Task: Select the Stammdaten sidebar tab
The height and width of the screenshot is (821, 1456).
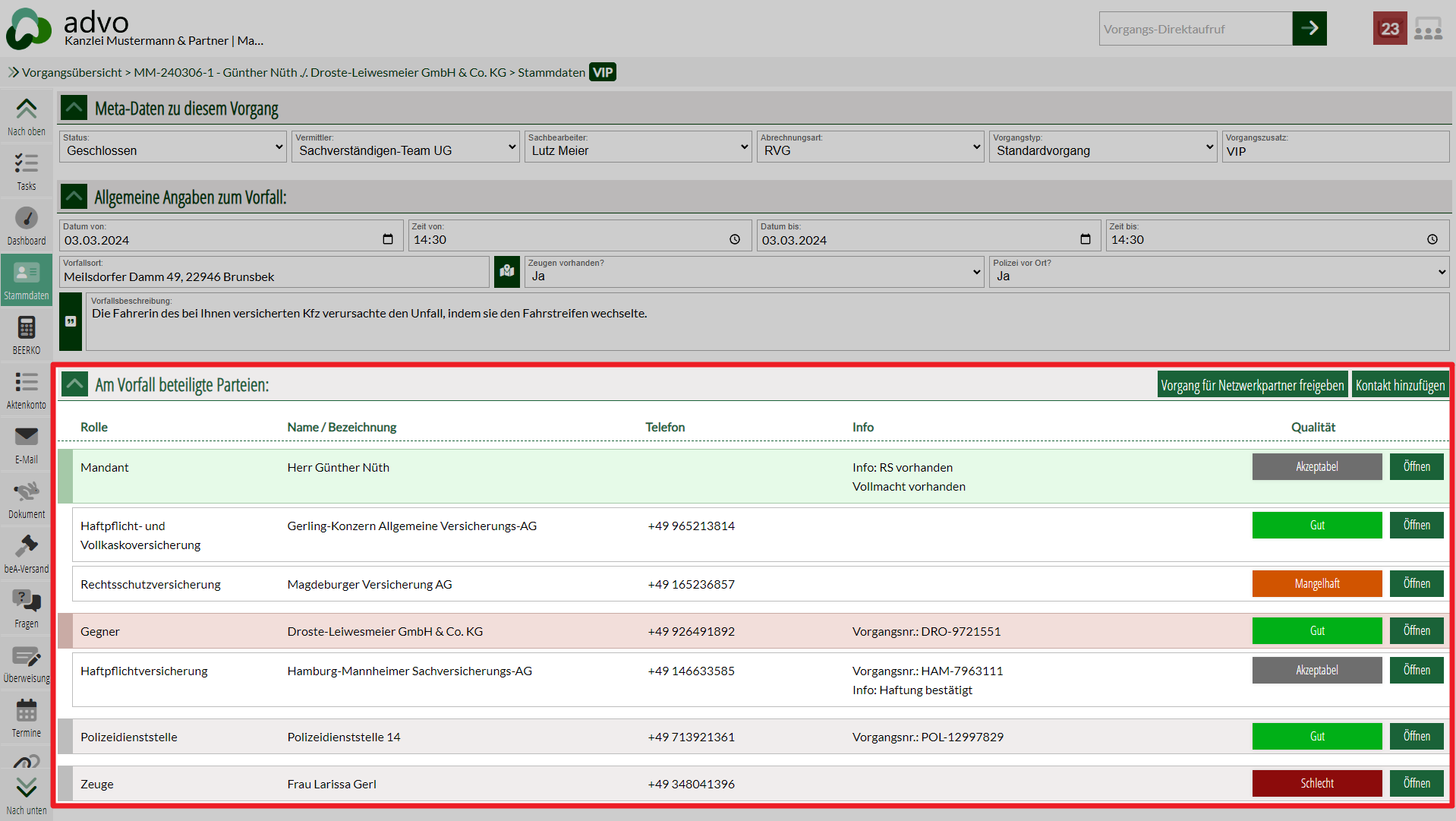Action: pyautogui.click(x=27, y=280)
